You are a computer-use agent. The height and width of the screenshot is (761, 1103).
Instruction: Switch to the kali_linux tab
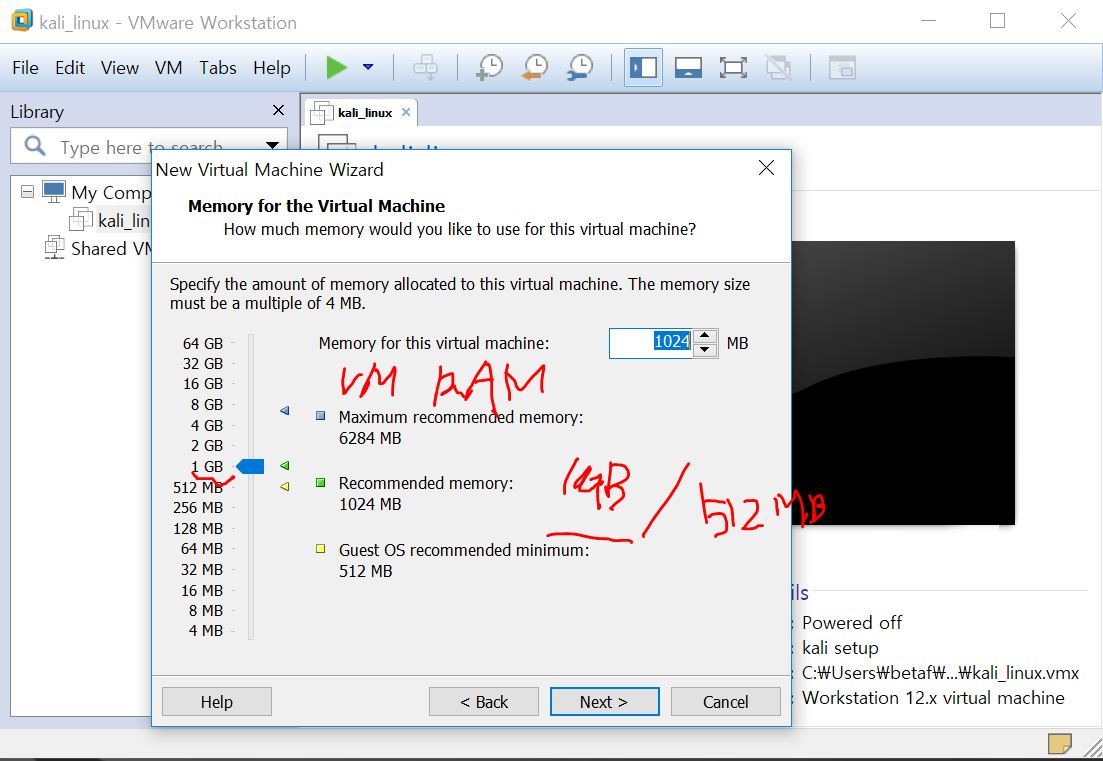pos(364,113)
